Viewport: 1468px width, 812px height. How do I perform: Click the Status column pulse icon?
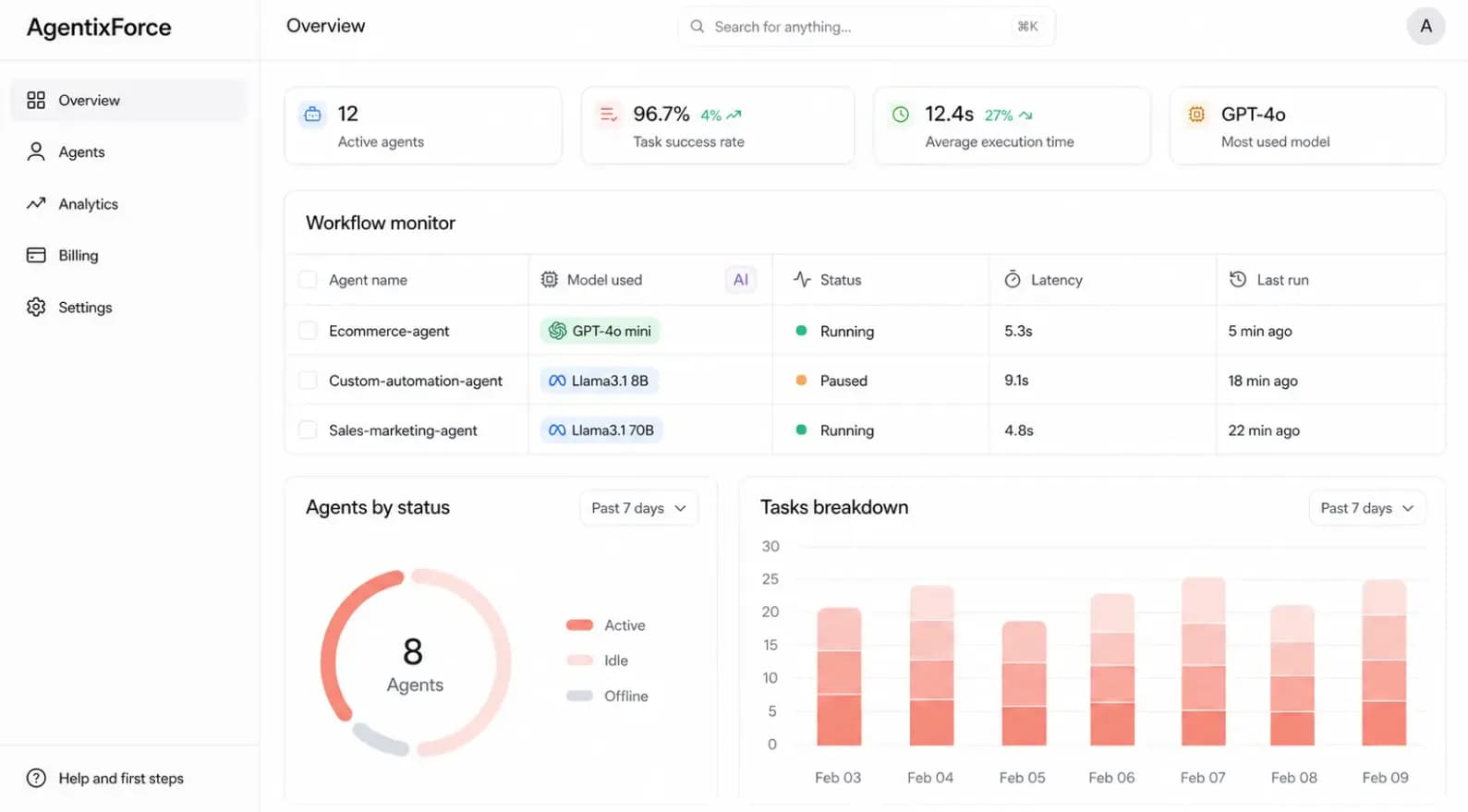click(x=802, y=279)
